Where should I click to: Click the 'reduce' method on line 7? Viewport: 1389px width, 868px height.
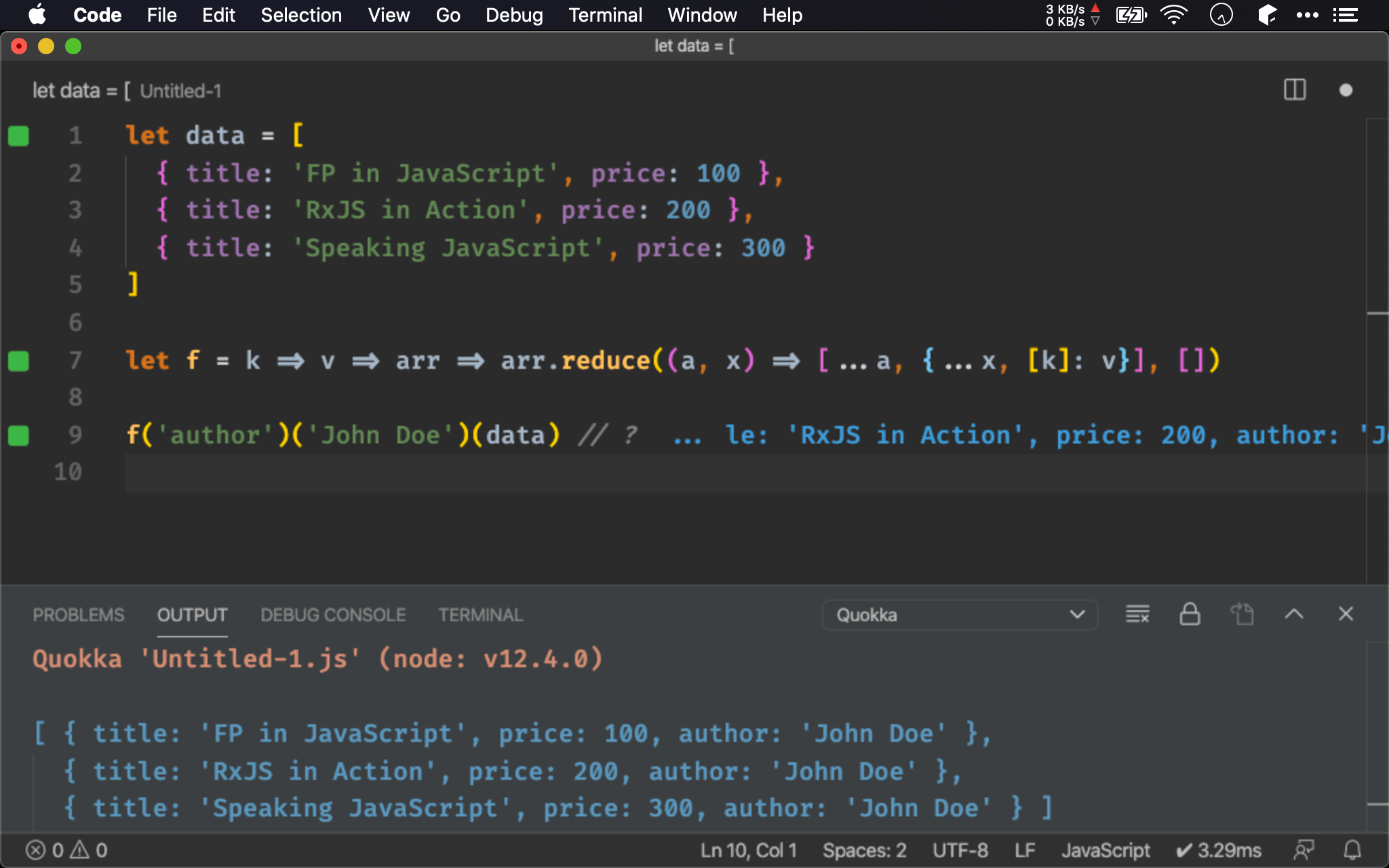(x=606, y=361)
